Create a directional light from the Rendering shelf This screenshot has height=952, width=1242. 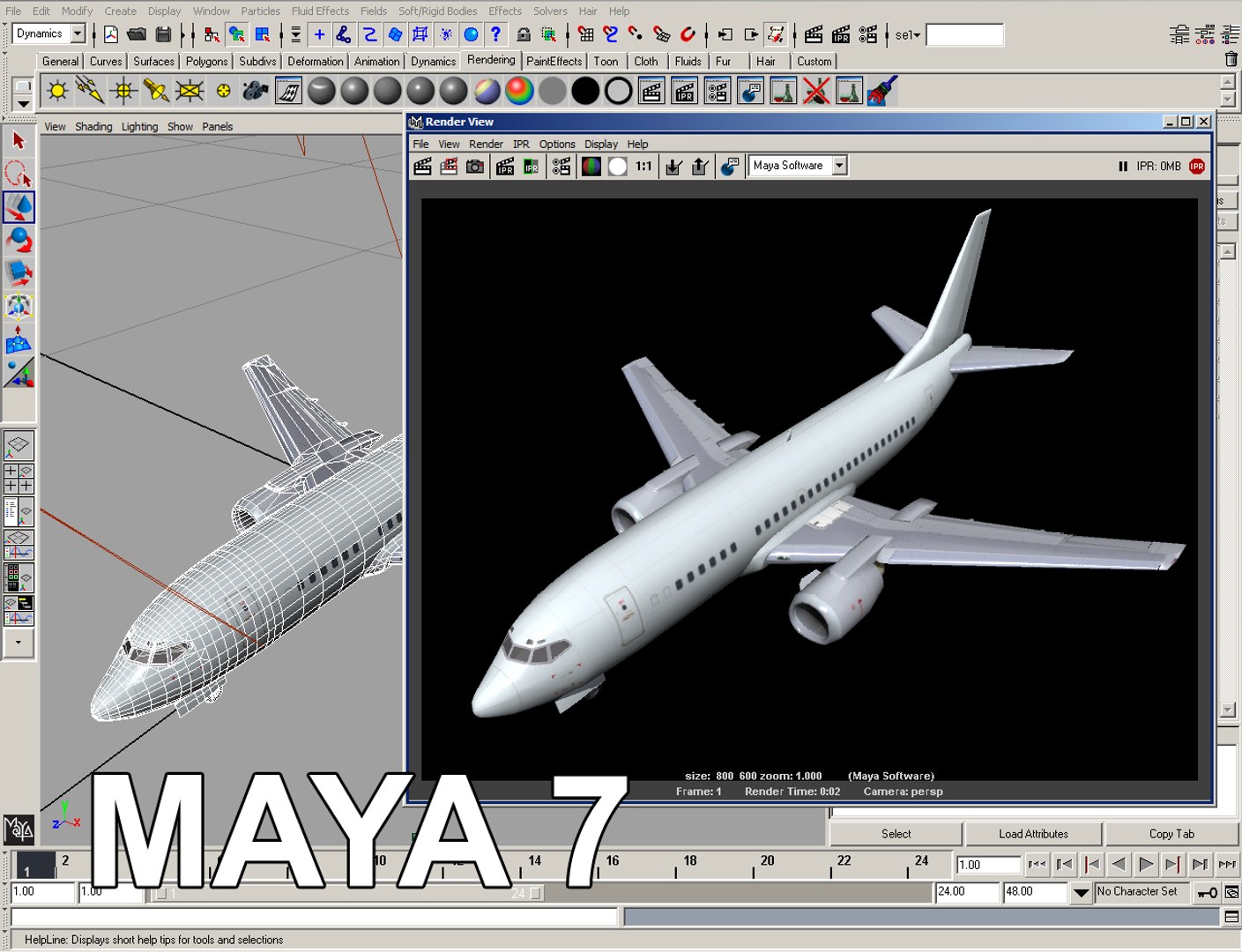pyautogui.click(x=89, y=91)
